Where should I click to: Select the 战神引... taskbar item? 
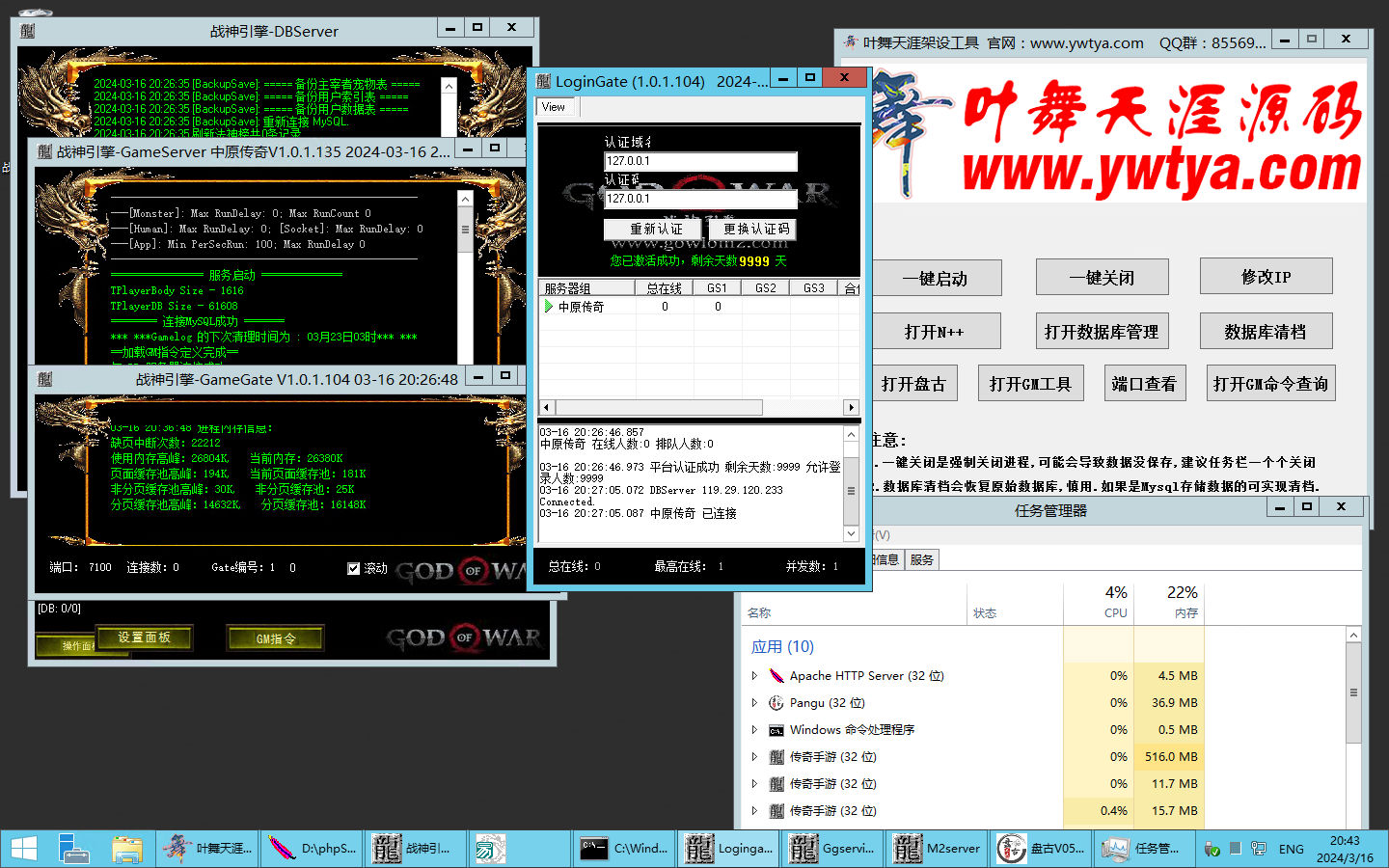(x=416, y=849)
